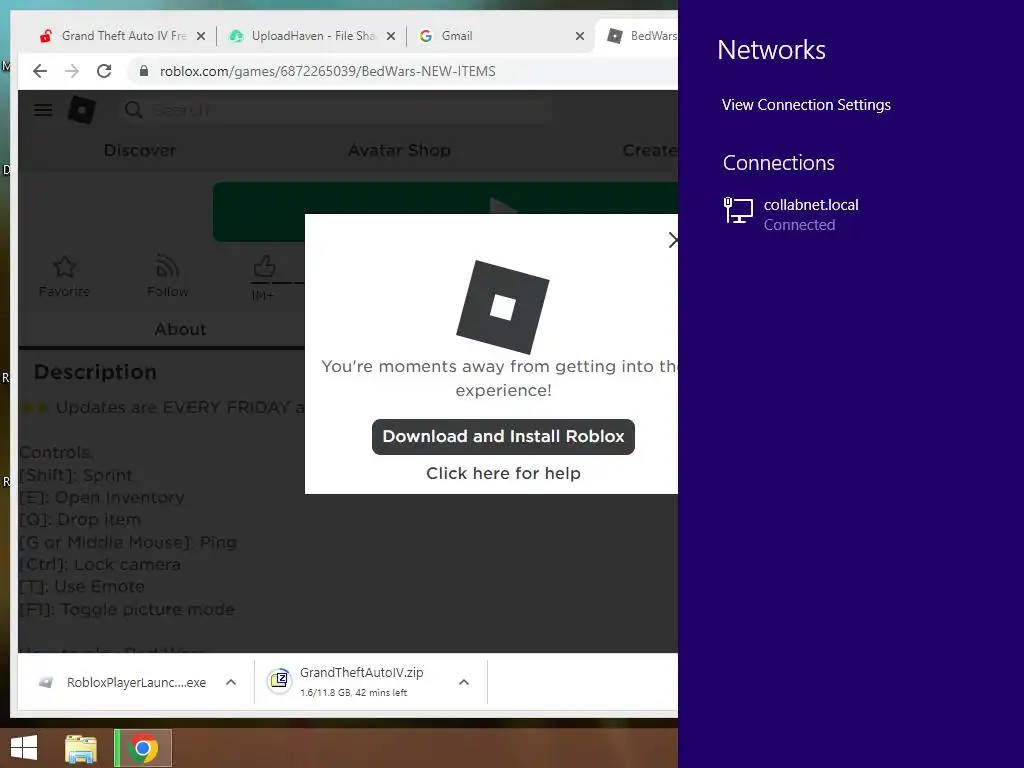
Task: Close the Grand Theft Auto IV tab
Action: (x=201, y=36)
